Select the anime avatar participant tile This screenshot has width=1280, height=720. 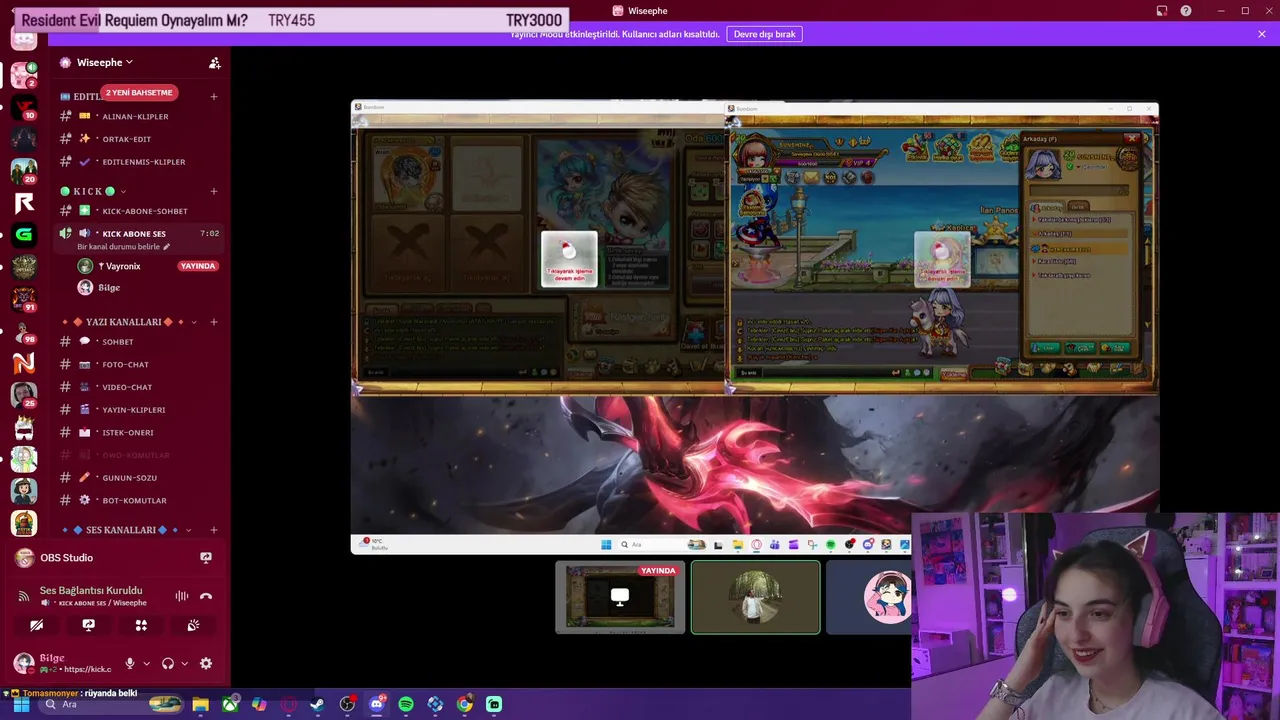point(868,597)
